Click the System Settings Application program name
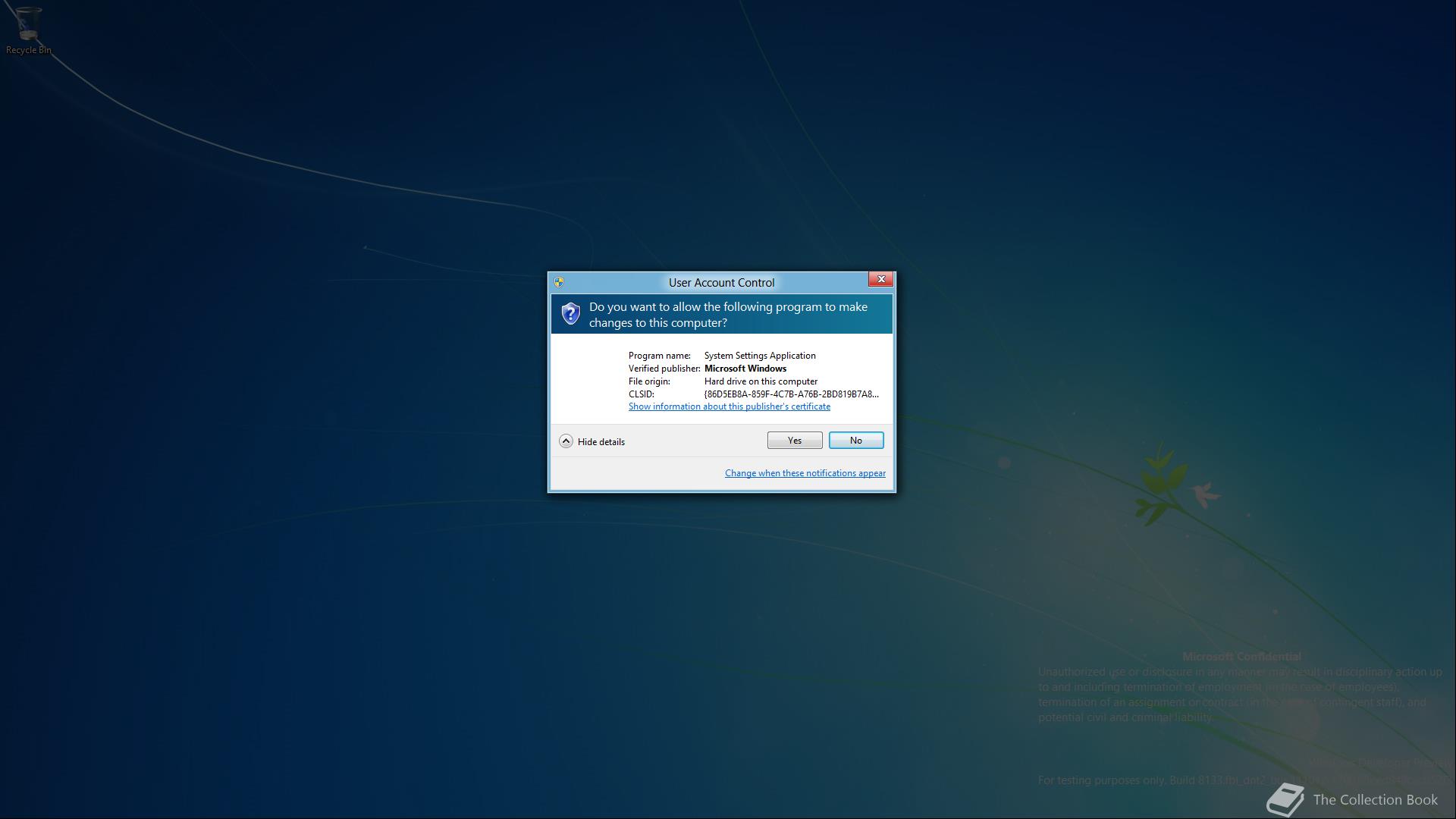Viewport: 1456px width, 819px height. 760,356
